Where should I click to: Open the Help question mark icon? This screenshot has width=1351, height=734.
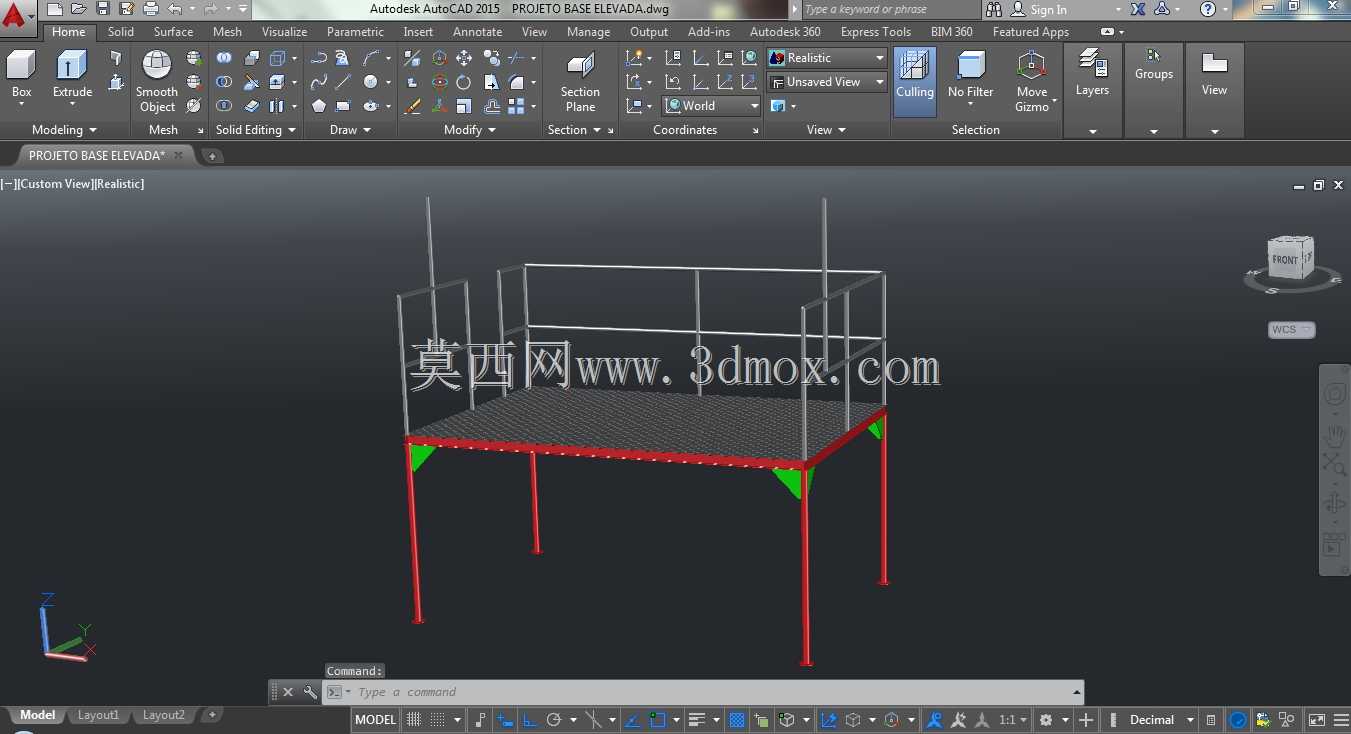[x=1208, y=9]
